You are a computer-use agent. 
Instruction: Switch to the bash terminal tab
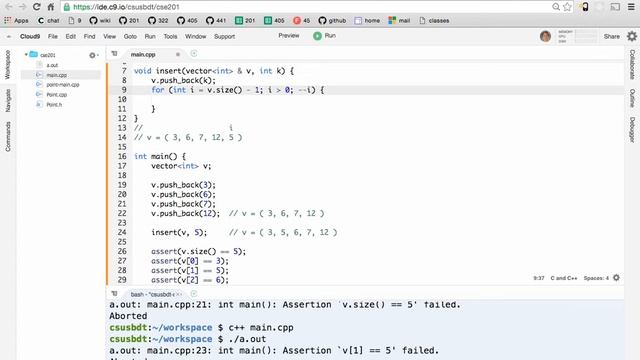click(x=152, y=294)
